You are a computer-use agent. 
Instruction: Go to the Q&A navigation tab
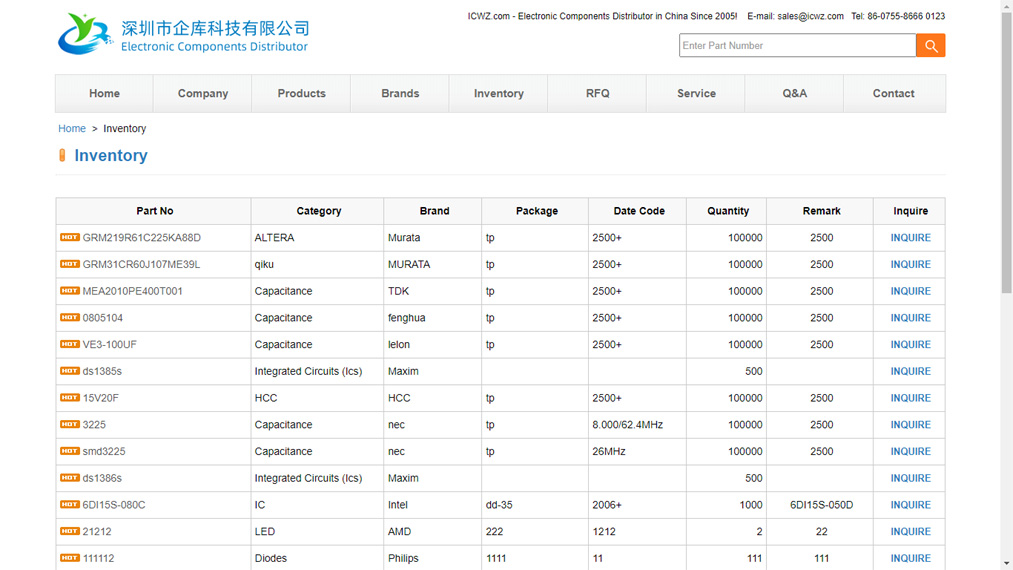pos(795,93)
